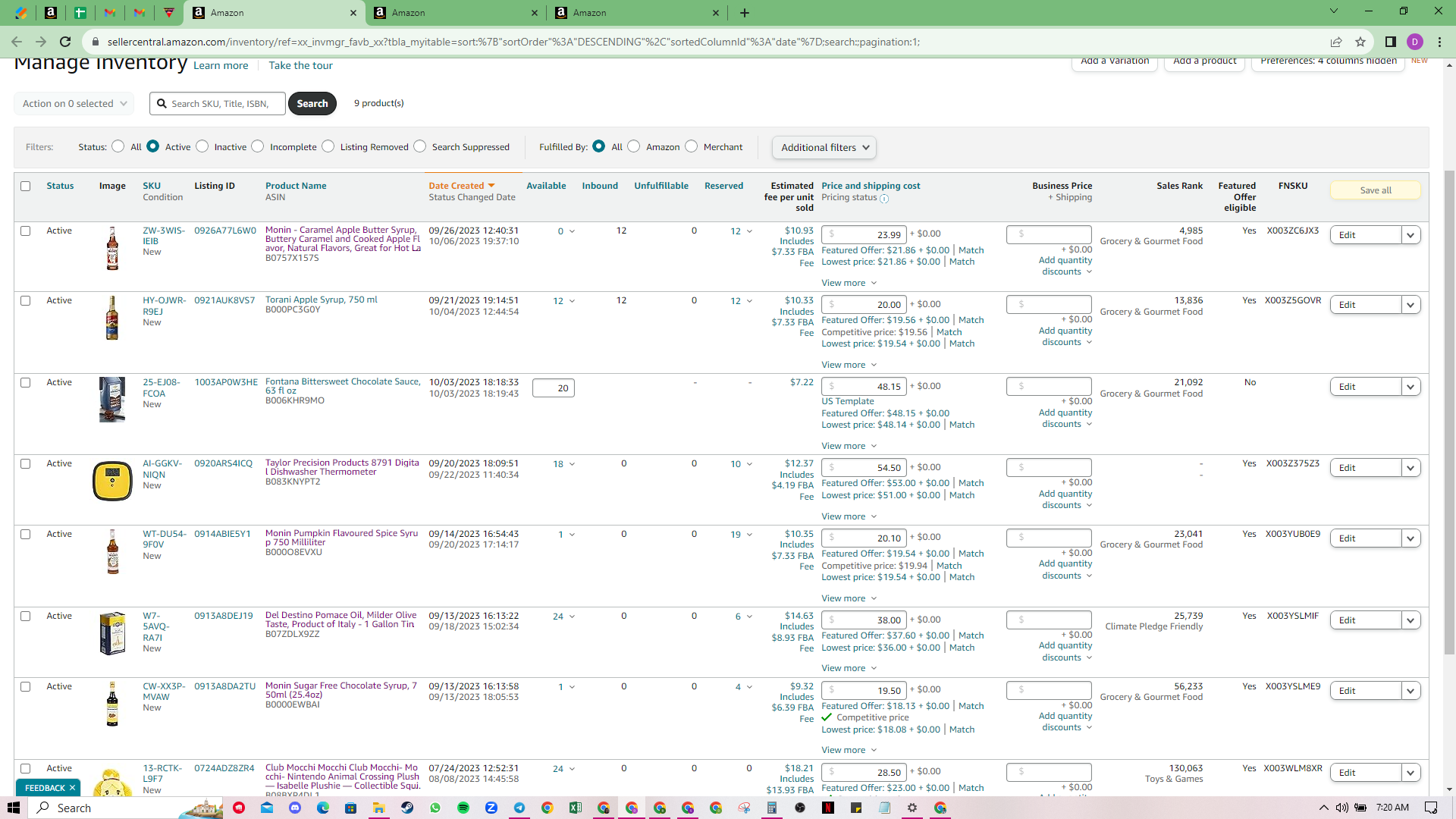Open the Discord taskbar icon
This screenshot has width=1456, height=819.
pos(295,808)
